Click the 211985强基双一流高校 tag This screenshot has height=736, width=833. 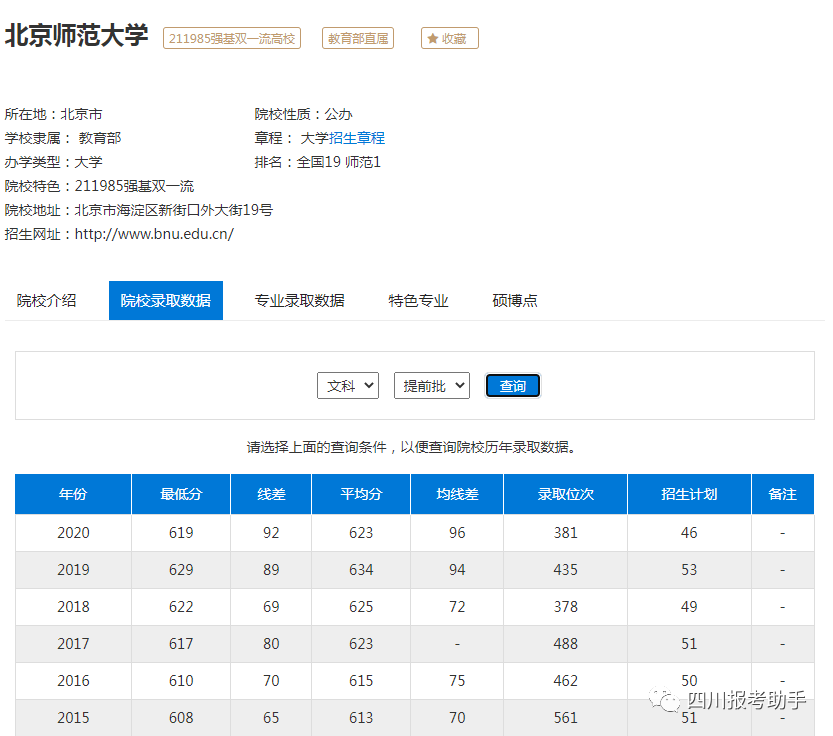click(232, 38)
